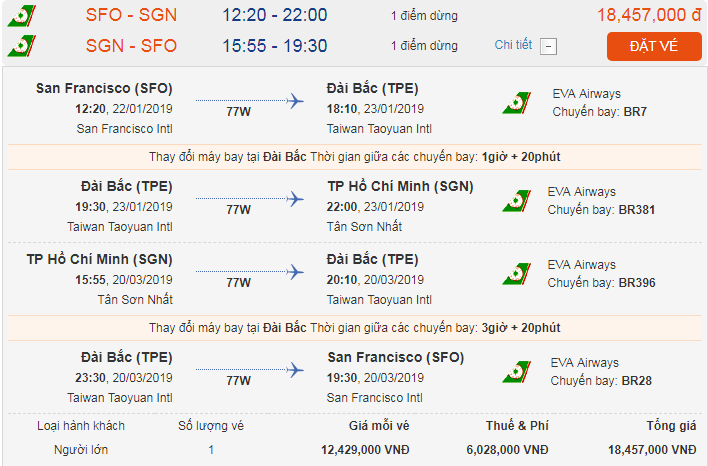Click the EVA Airways logo for flight BR28

point(517,372)
